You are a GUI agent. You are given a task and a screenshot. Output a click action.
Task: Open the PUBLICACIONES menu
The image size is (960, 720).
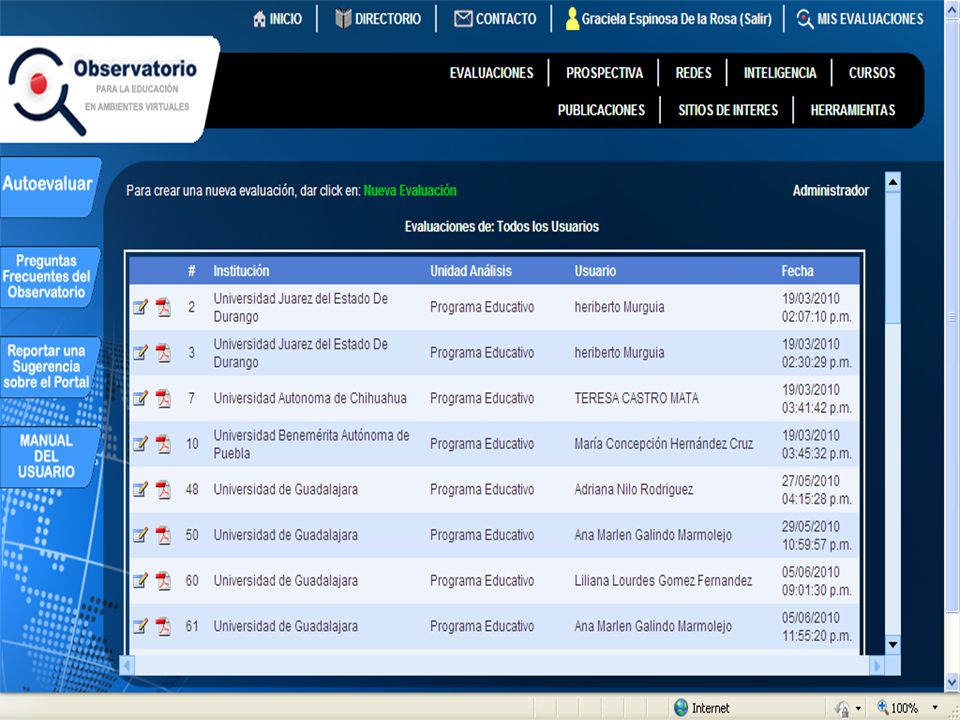601,110
